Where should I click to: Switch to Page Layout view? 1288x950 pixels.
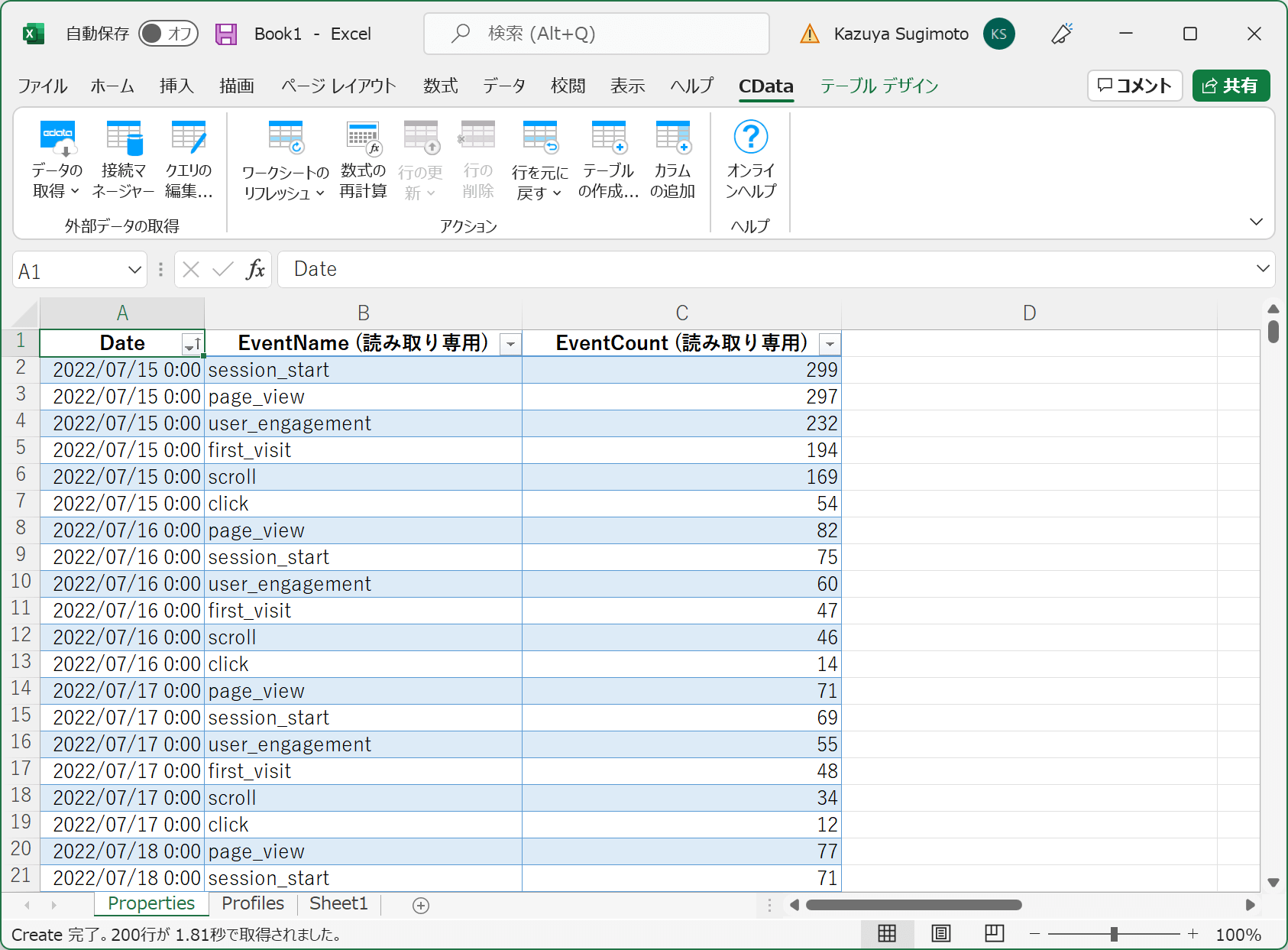tap(940, 933)
